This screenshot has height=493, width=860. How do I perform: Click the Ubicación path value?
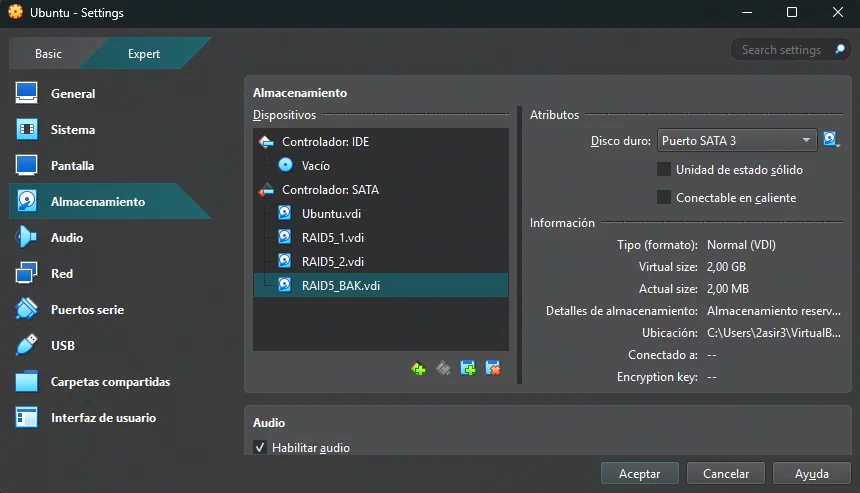coord(773,333)
